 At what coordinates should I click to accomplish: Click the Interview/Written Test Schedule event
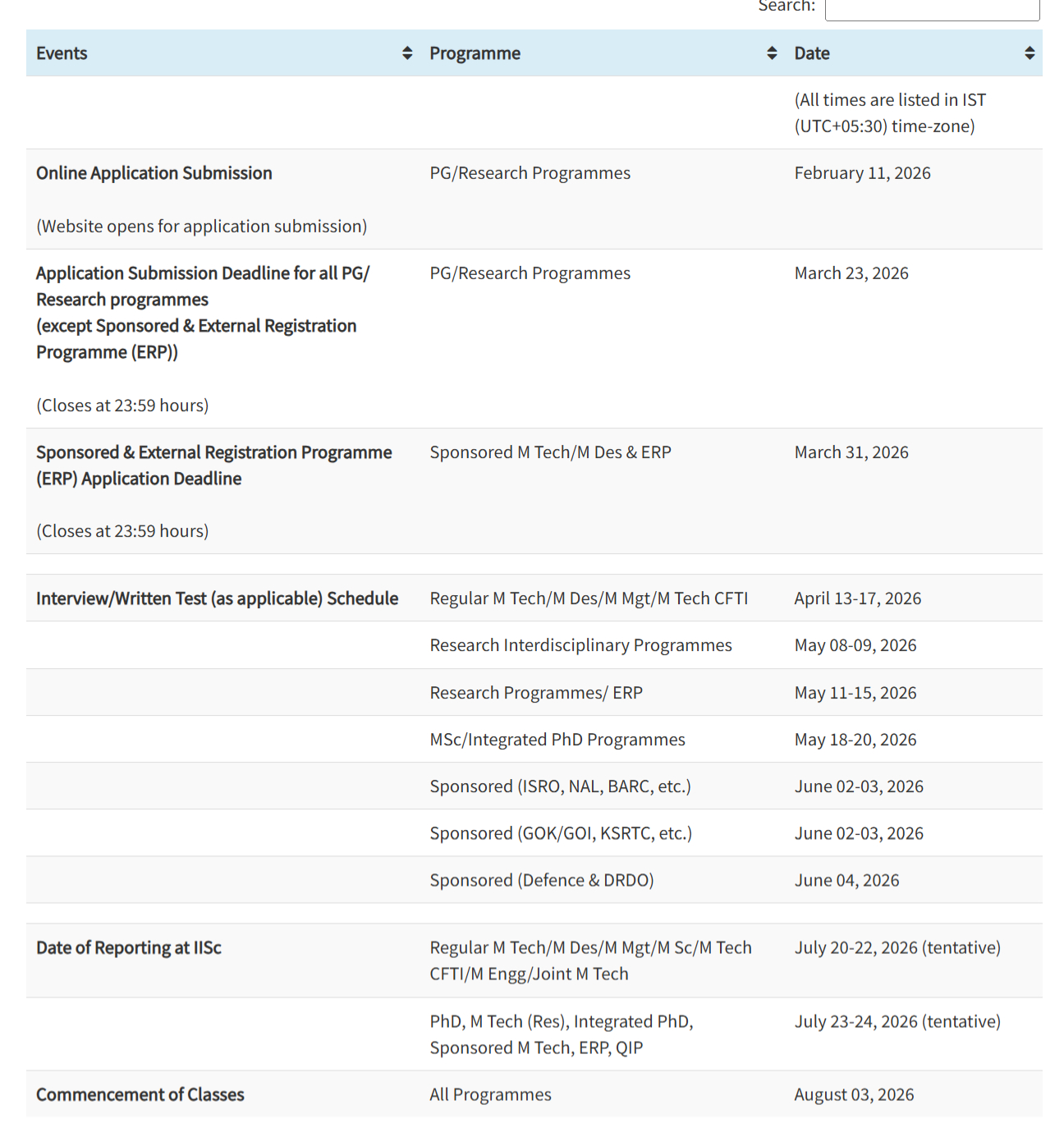[x=217, y=598]
